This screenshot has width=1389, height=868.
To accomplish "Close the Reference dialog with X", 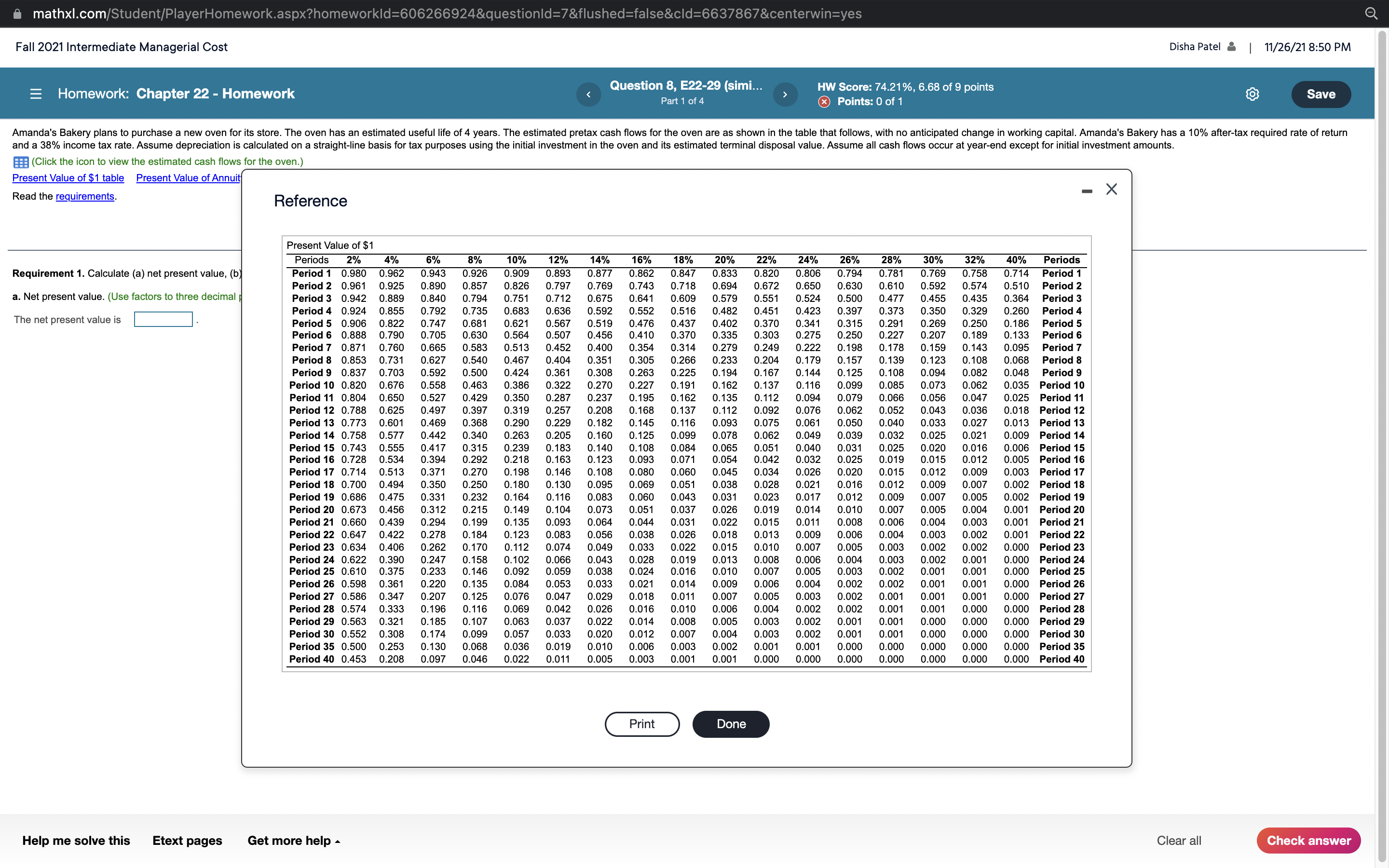I will pos(1111,190).
